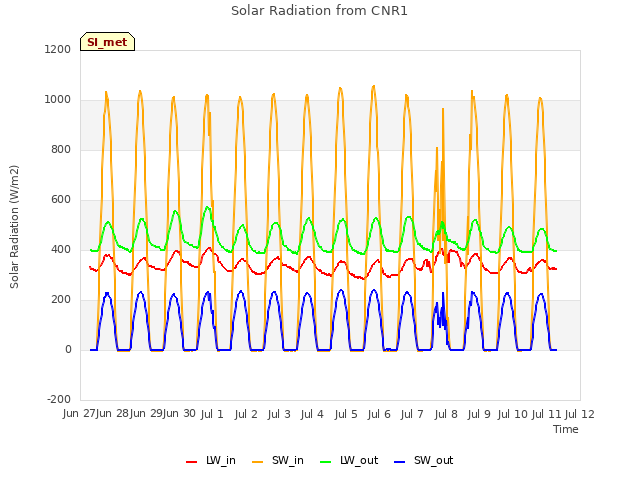The width and height of the screenshot is (640, 480).
Task: Select the LW_in legend entry
Action: coord(211,460)
